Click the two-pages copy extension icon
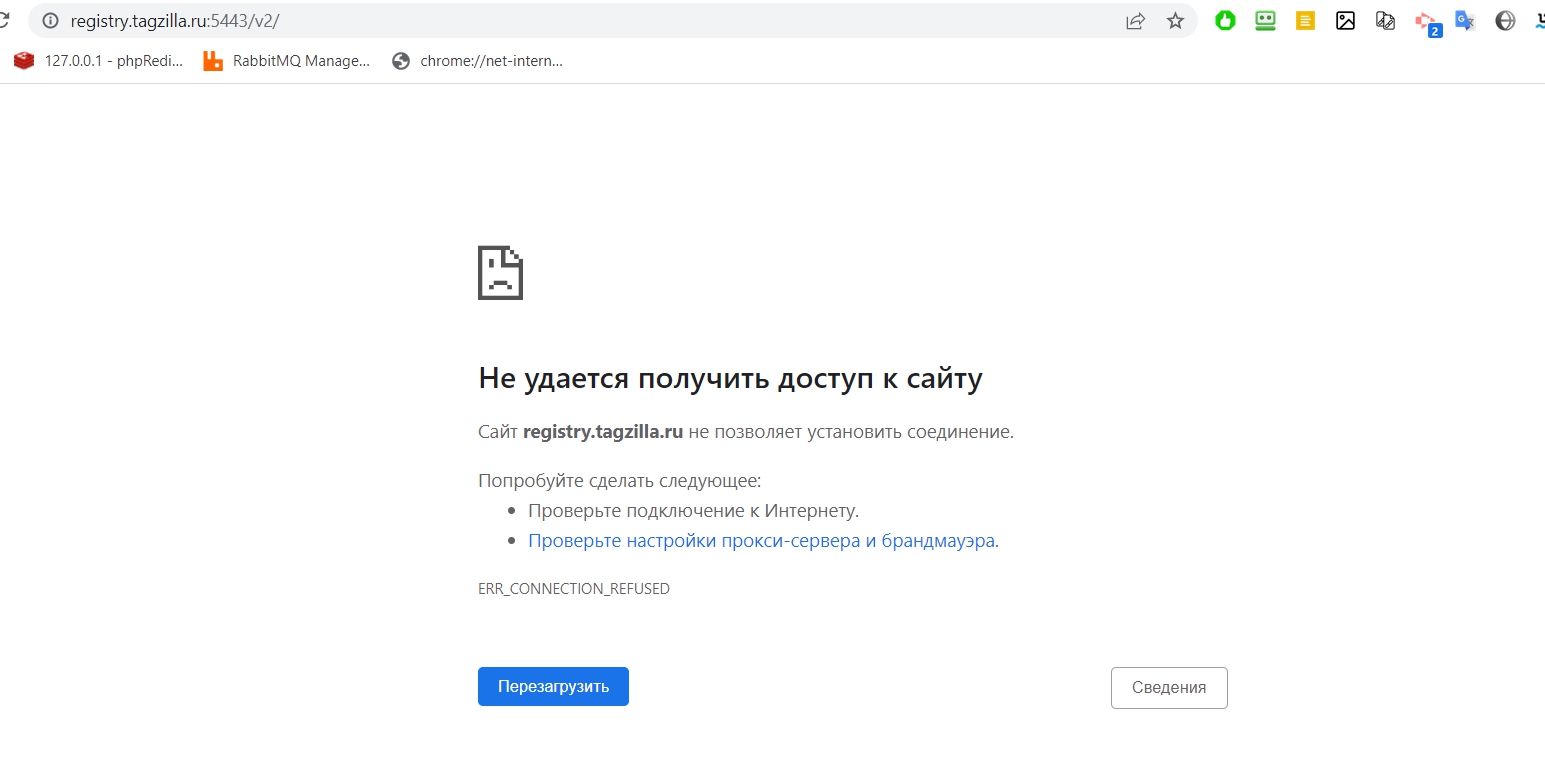The width and height of the screenshot is (1545, 757). [x=1385, y=20]
